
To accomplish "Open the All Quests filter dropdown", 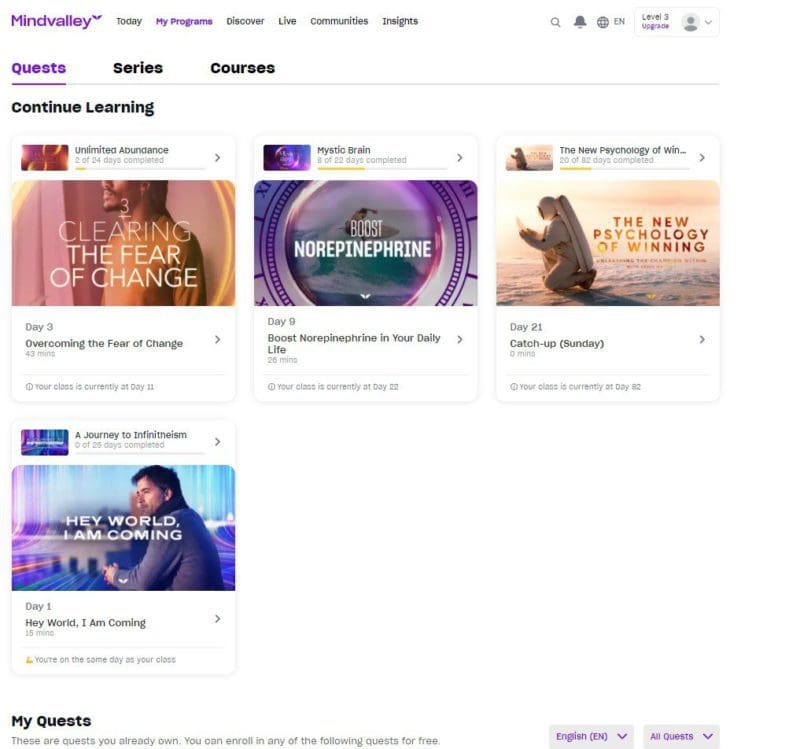I will click(x=681, y=736).
